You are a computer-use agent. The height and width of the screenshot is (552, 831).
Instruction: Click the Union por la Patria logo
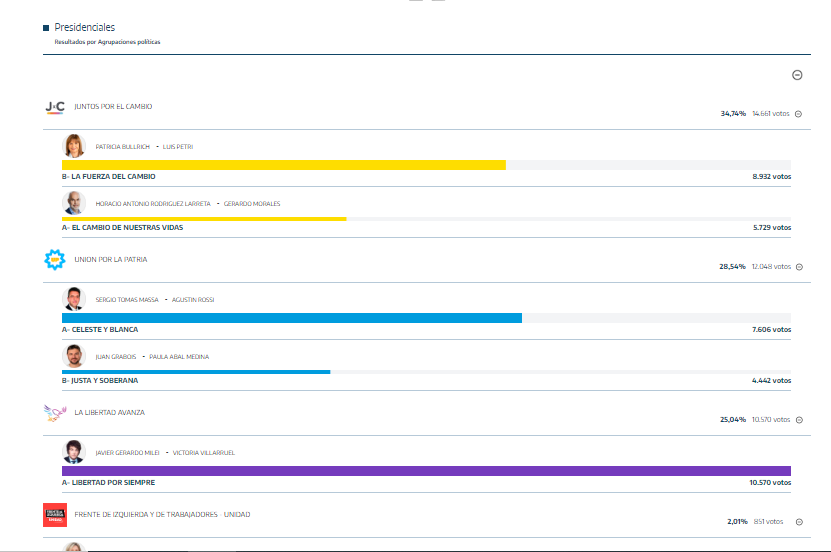tap(55, 260)
